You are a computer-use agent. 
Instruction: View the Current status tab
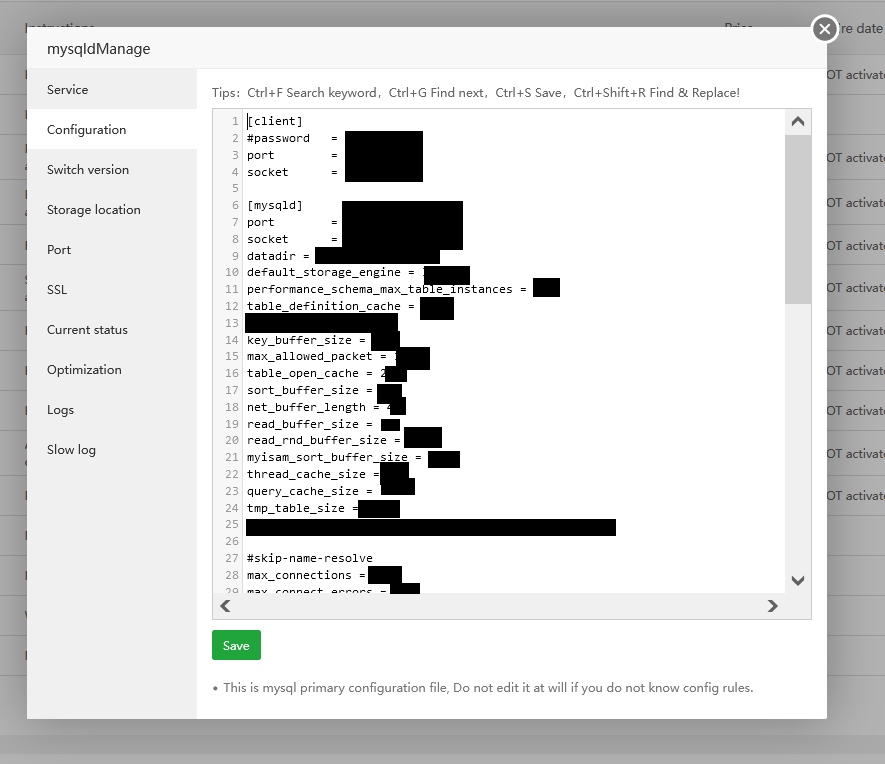[x=112, y=330]
